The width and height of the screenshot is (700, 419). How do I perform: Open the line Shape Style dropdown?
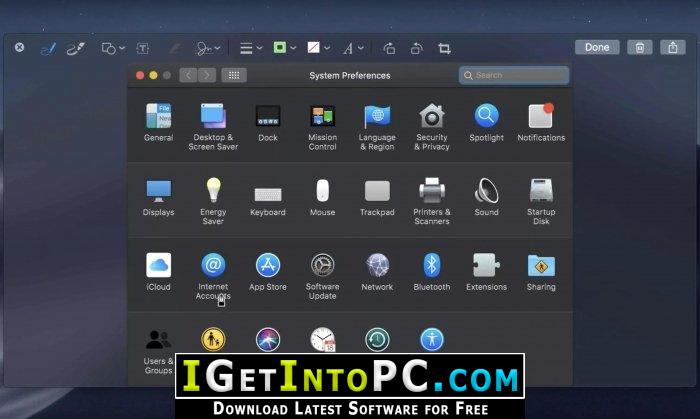251,48
